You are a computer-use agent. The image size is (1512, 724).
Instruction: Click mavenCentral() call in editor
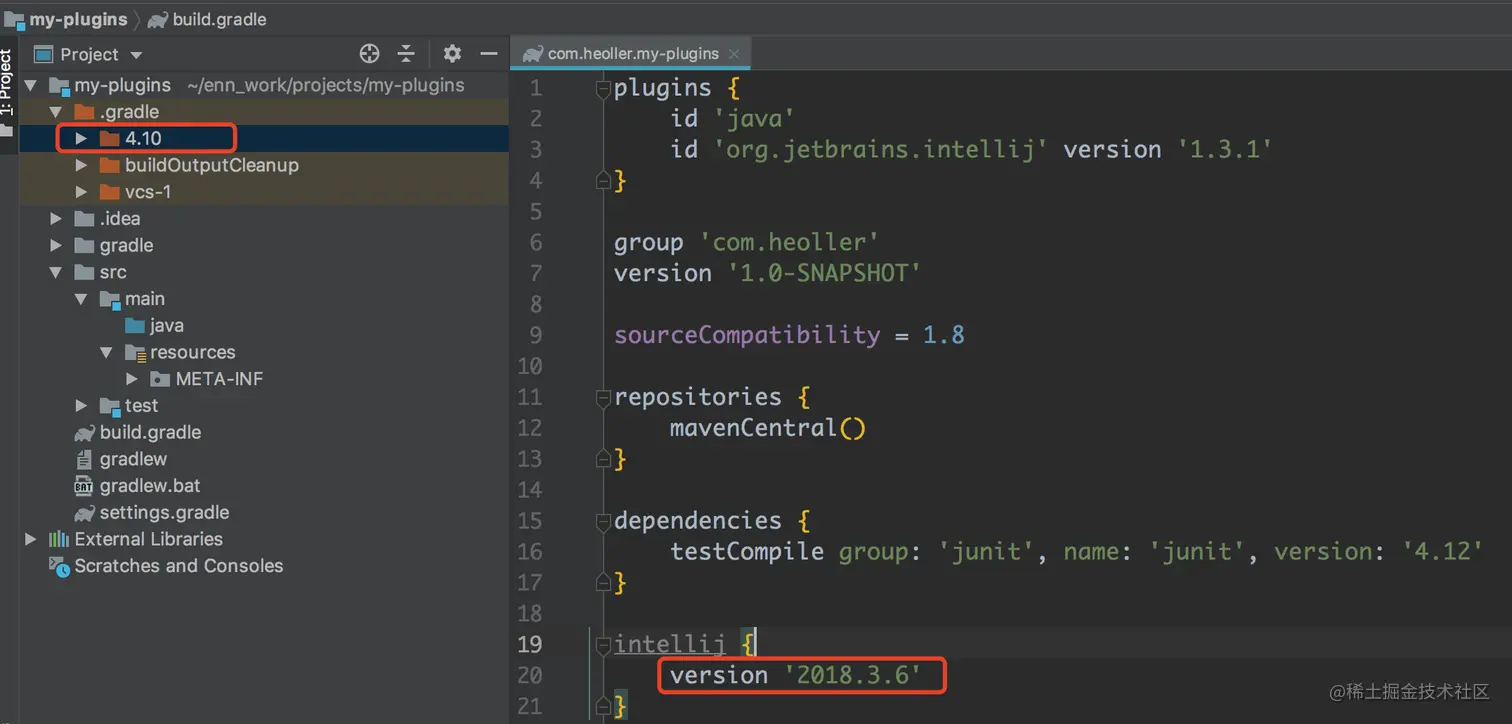point(767,428)
